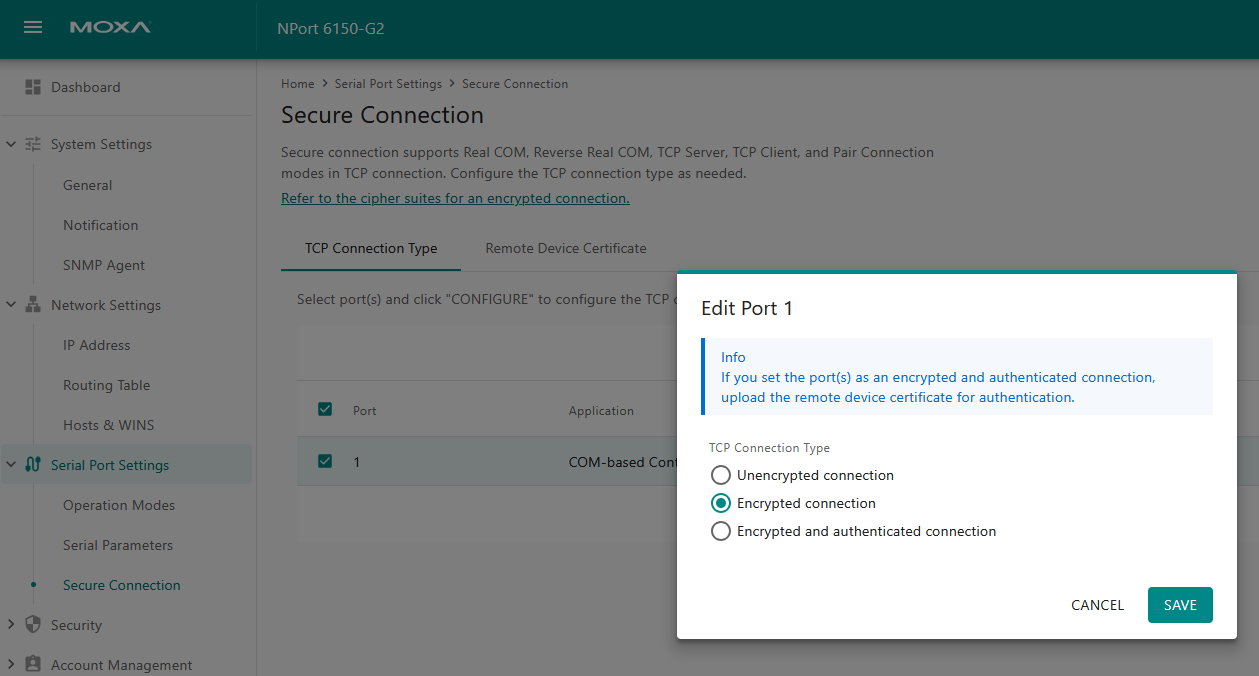Viewport: 1259px width, 676px height.
Task: Open the TCP Connection Type tab
Action: (x=371, y=248)
